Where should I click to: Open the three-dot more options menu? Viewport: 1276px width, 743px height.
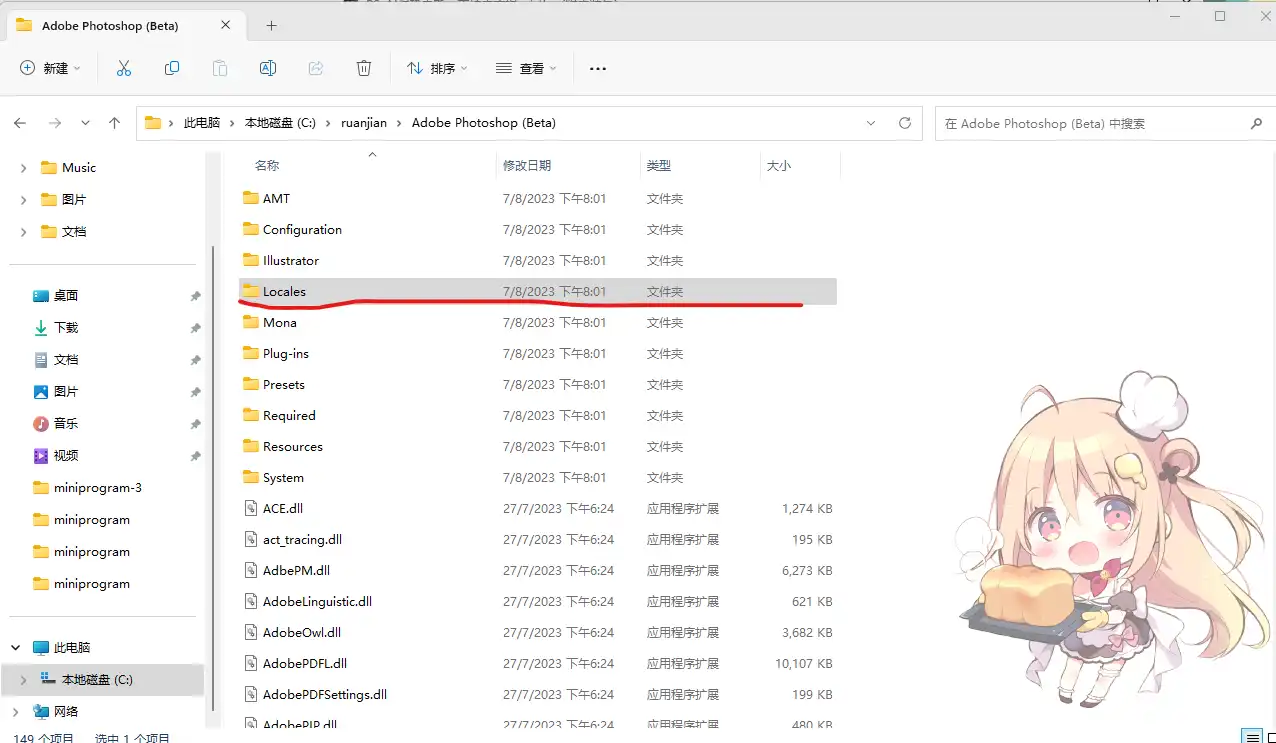(598, 68)
